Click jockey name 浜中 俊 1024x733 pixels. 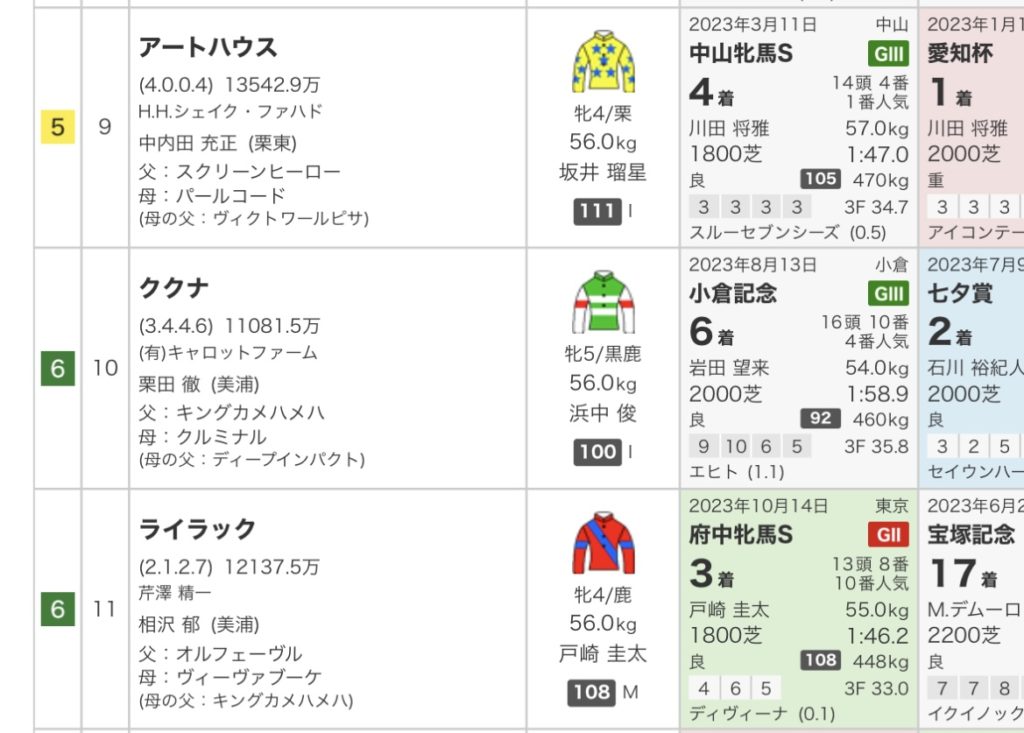point(602,413)
